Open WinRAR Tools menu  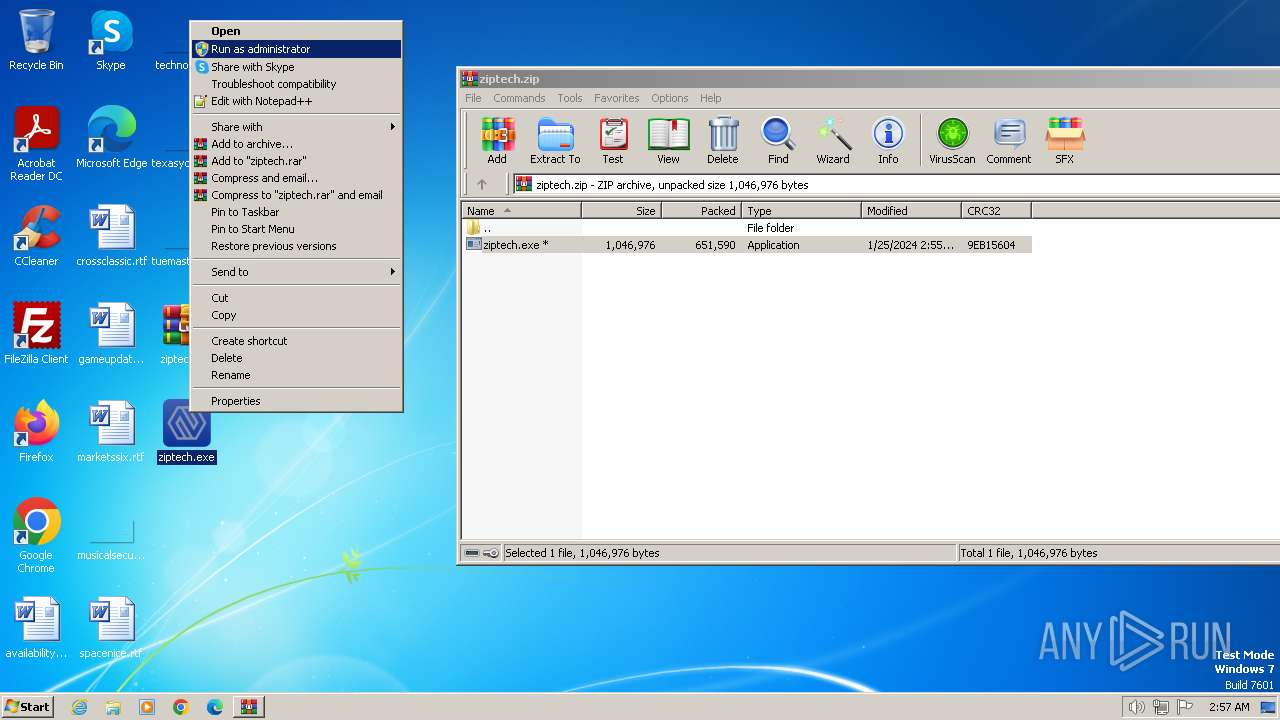click(x=570, y=98)
